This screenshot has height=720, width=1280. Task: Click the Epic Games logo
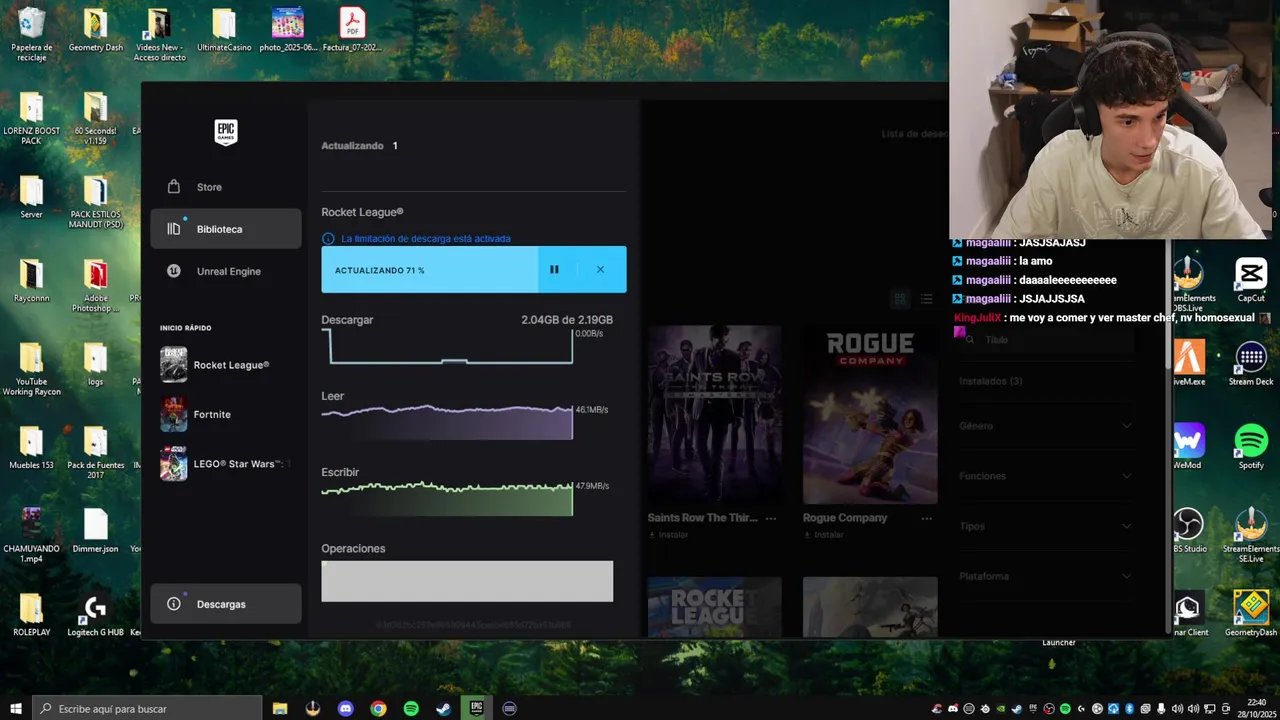226,132
